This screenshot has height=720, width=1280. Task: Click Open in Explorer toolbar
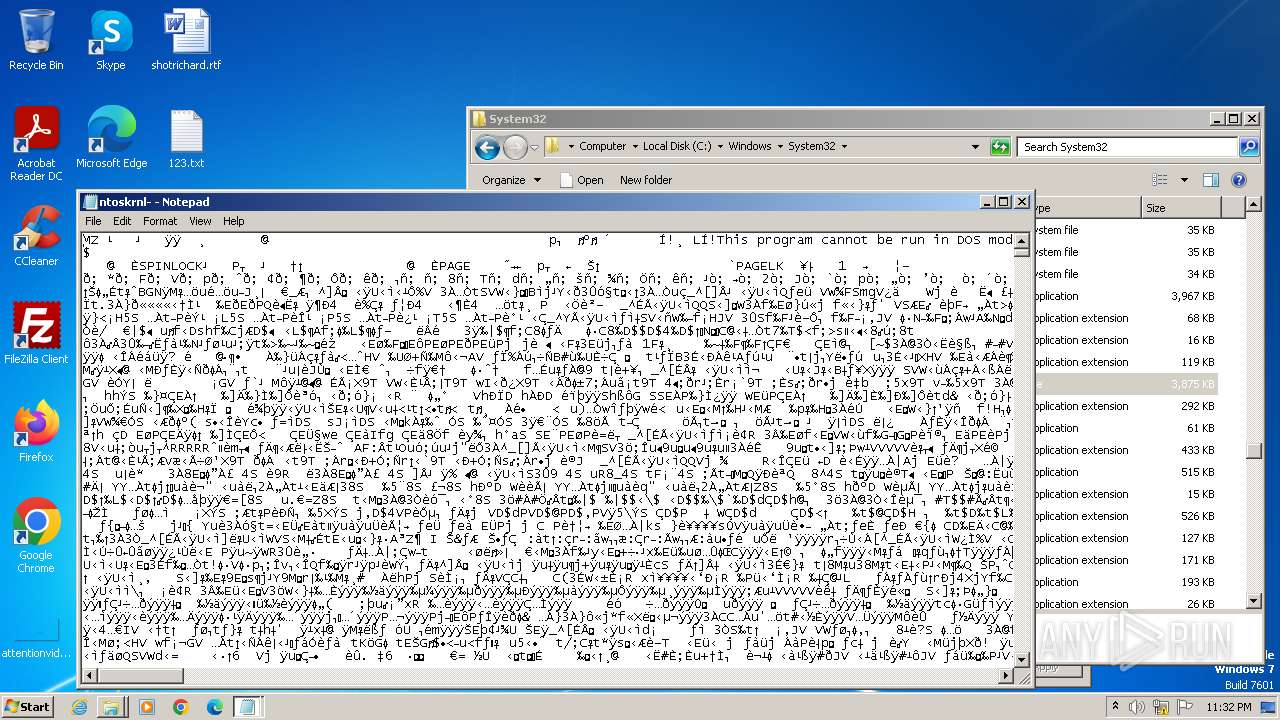click(x=581, y=180)
